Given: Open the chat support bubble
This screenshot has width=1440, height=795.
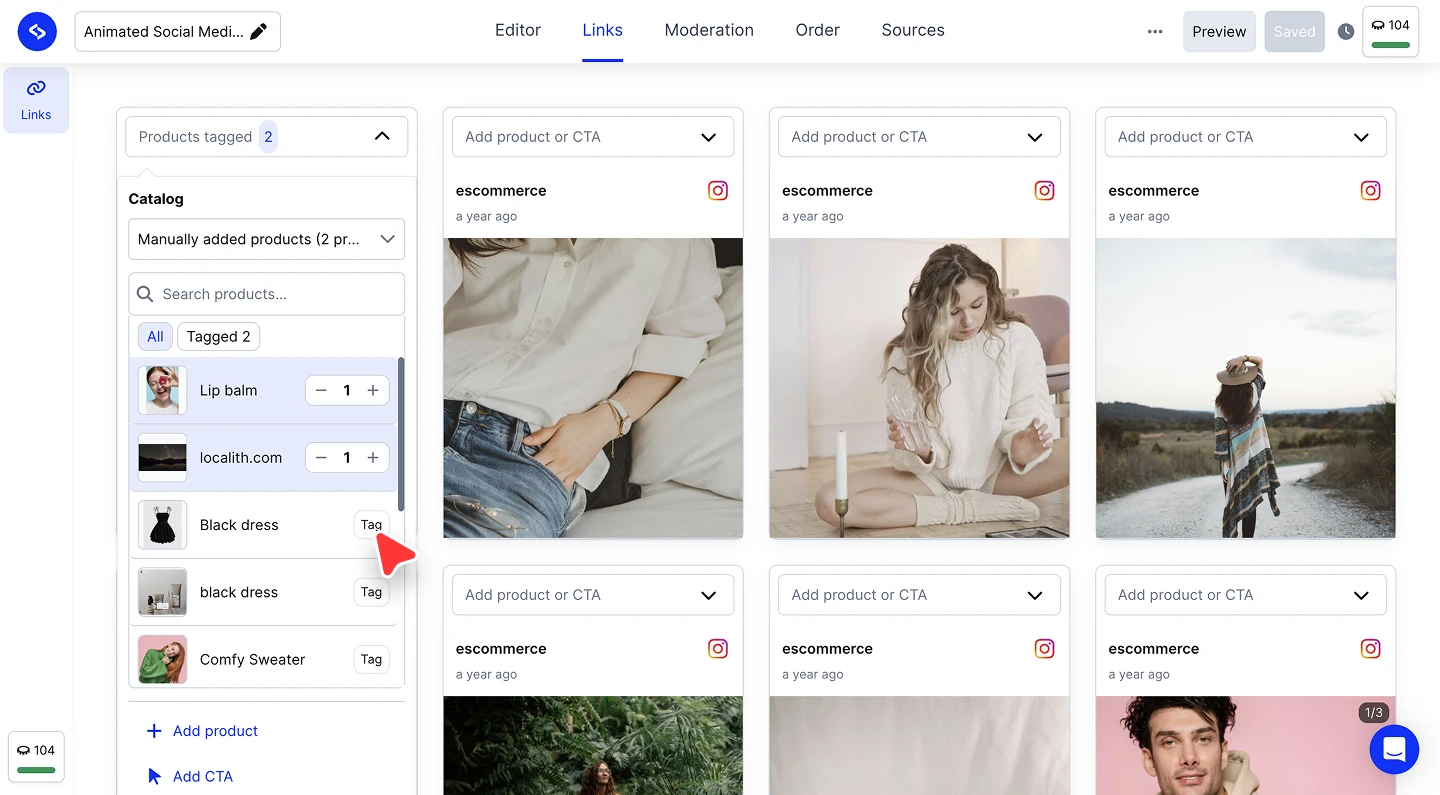Looking at the screenshot, I should (1394, 749).
